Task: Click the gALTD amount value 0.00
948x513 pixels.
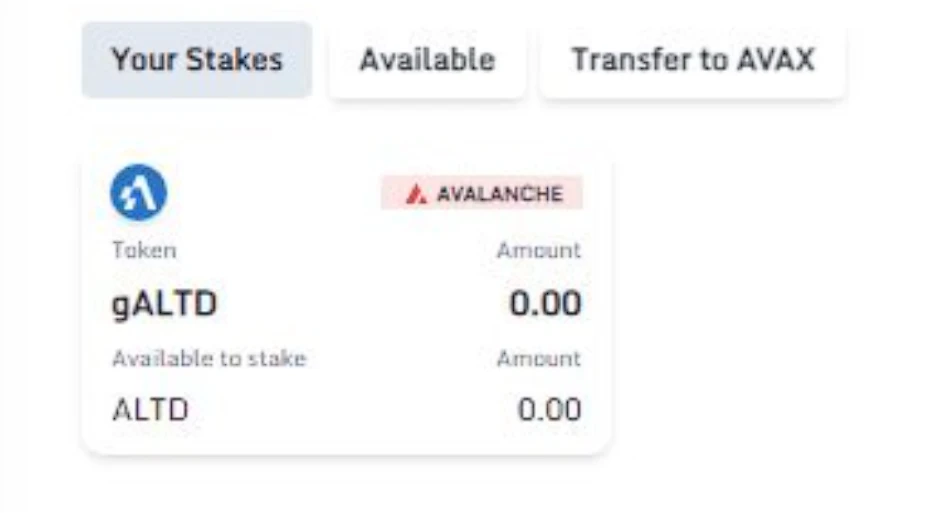Action: click(545, 303)
